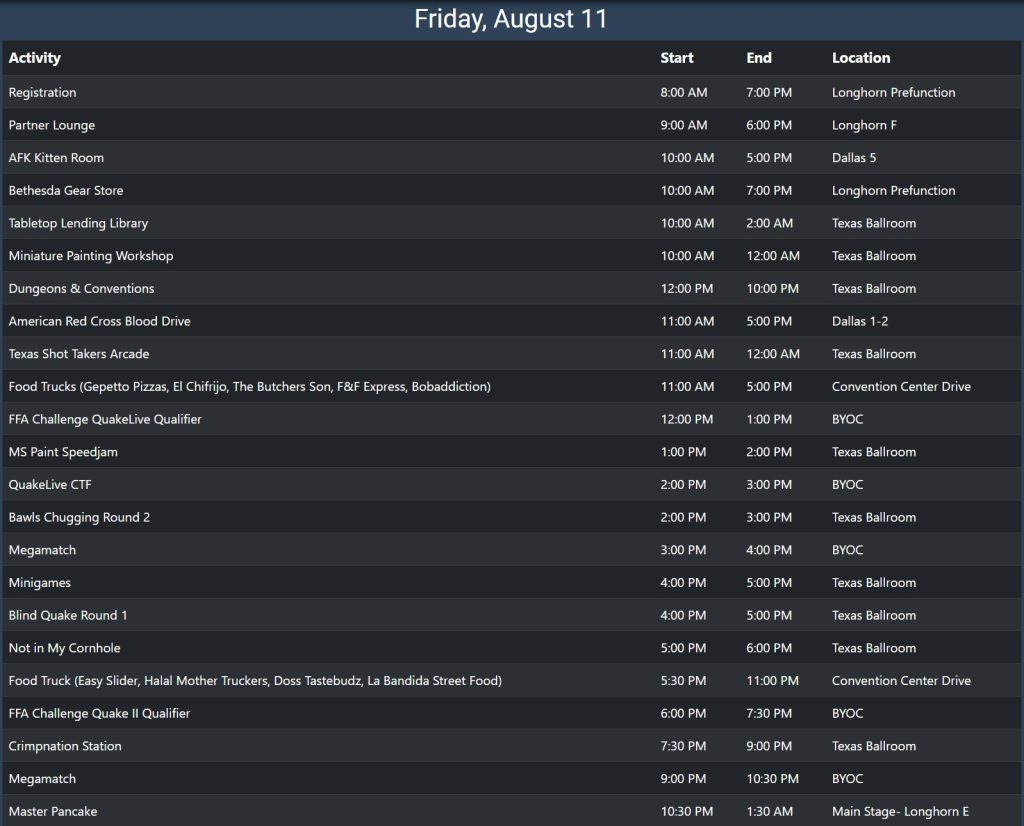Select FFA Challenge QuakeLive Qualifier
The width and height of the screenshot is (1024, 826).
[105, 419]
